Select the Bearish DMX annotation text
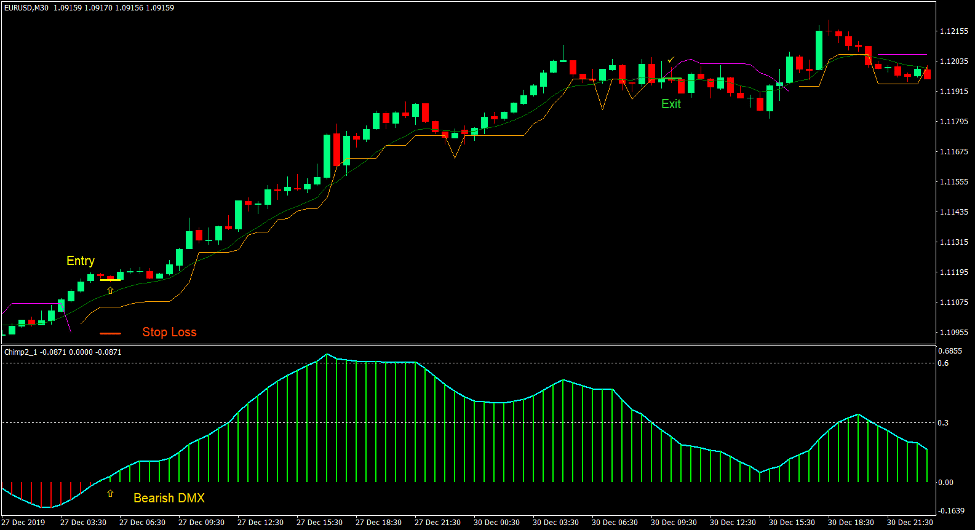977x531 pixels. pyautogui.click(x=170, y=495)
